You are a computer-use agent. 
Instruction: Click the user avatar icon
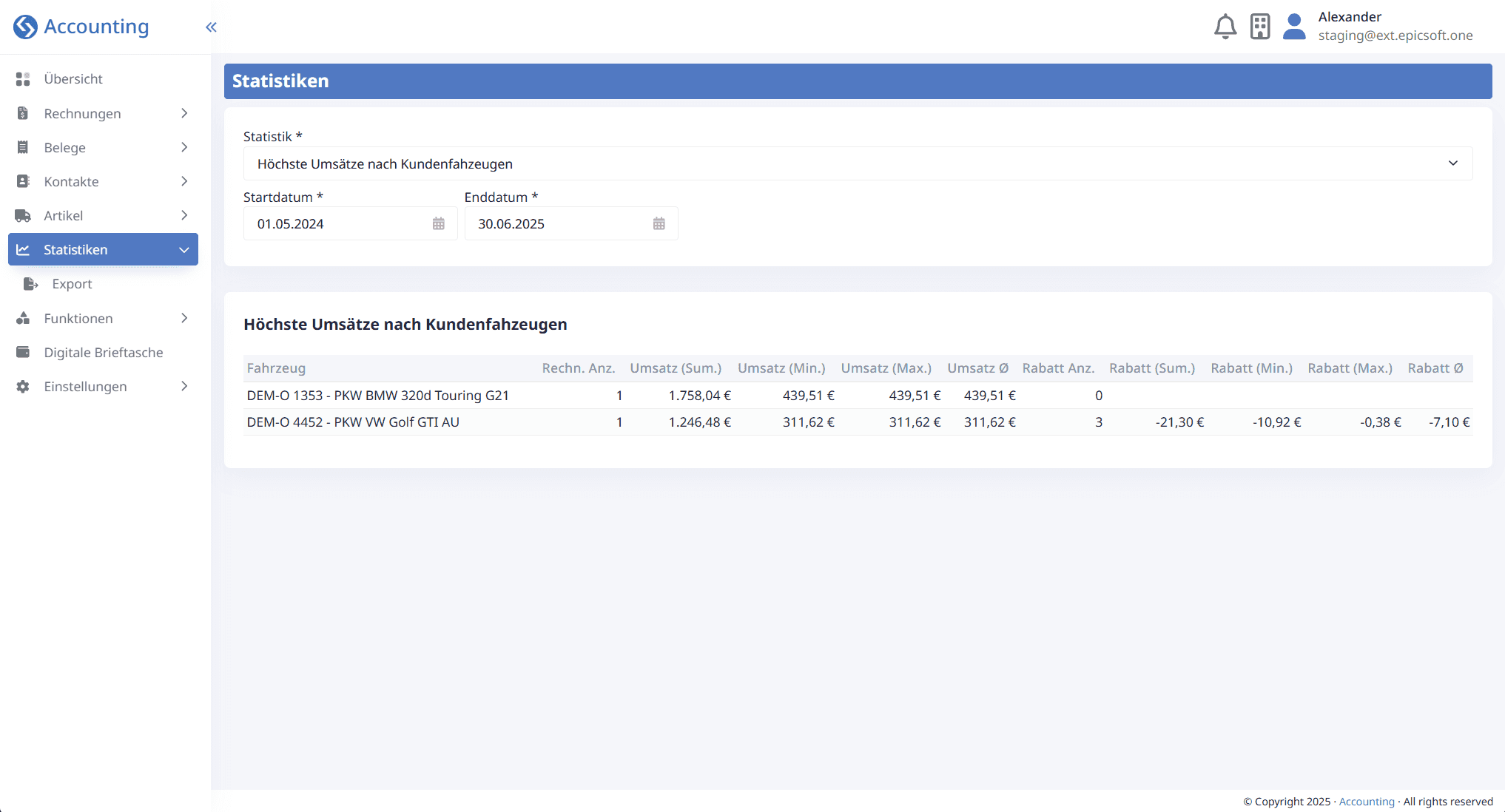[x=1294, y=27]
